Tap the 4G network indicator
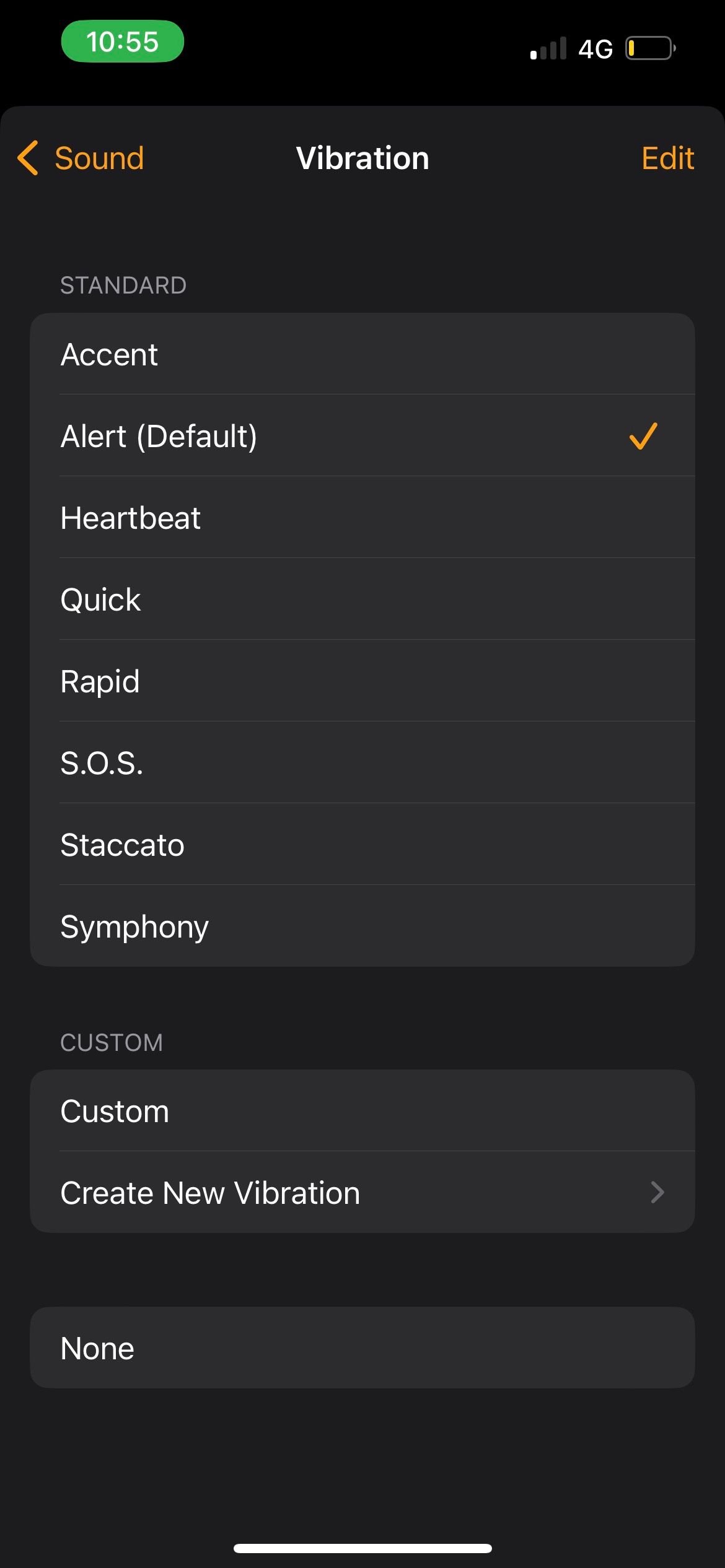This screenshot has height=1568, width=725. click(x=595, y=49)
